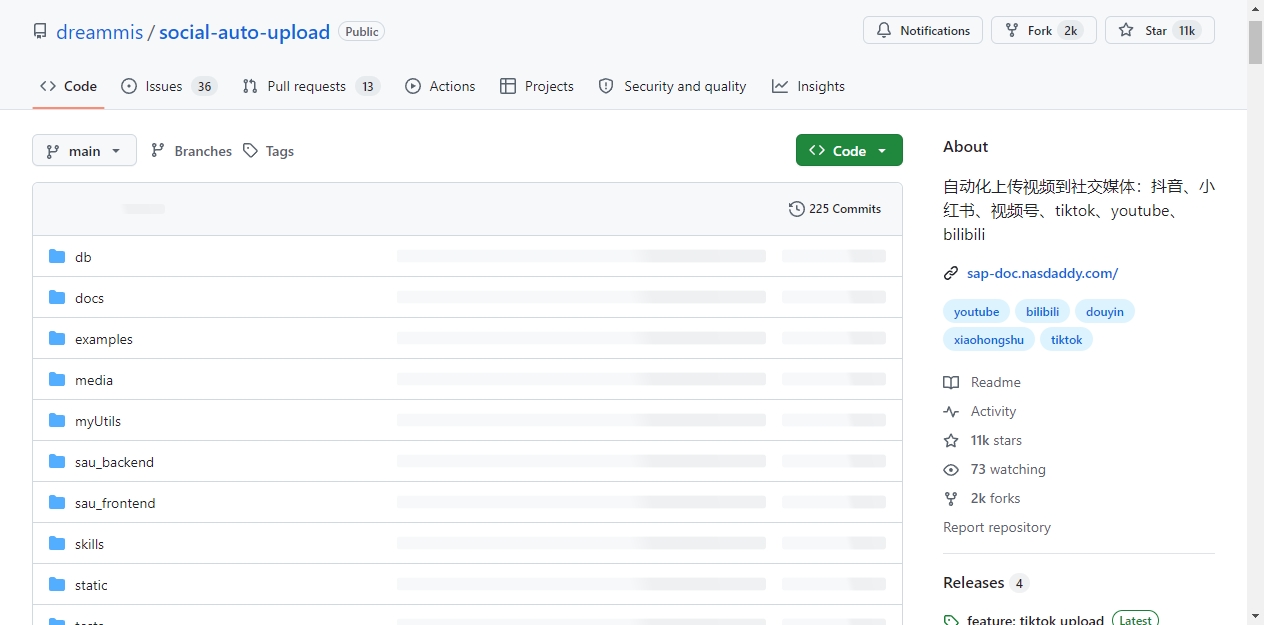Click the myUtils folder icon

pyautogui.click(x=57, y=421)
